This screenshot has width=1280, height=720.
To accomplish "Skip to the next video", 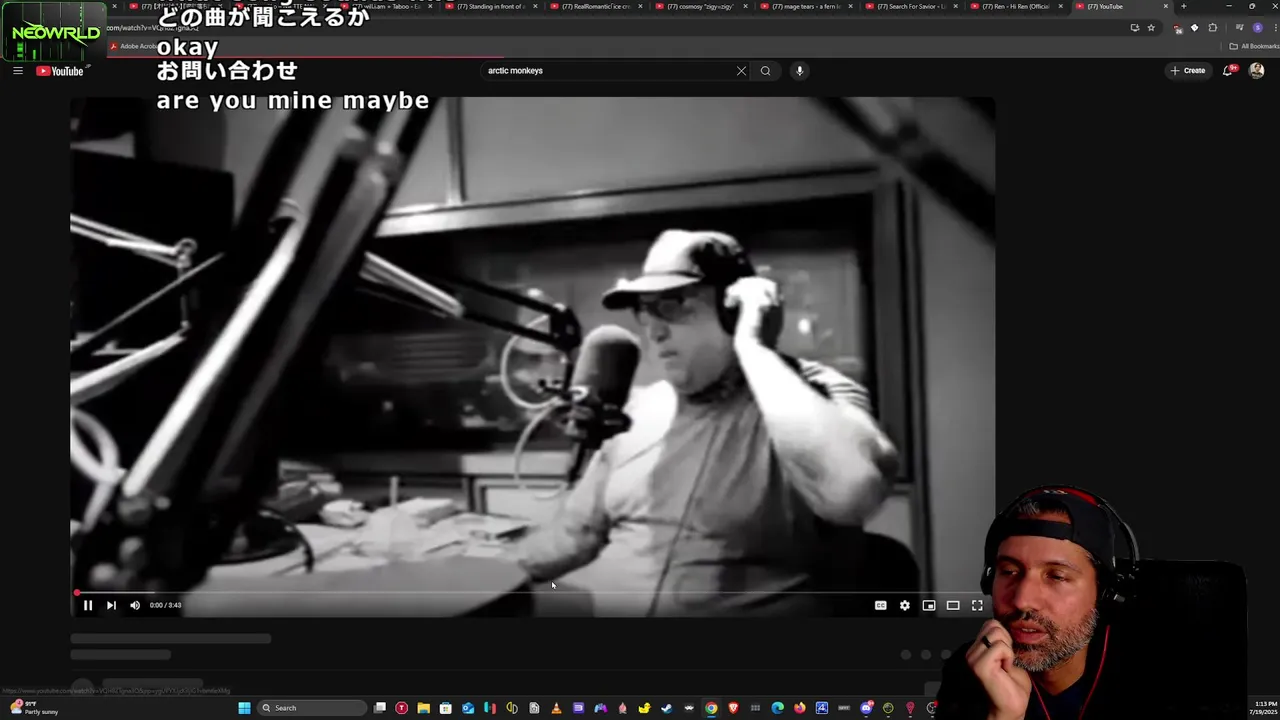I will 111,605.
